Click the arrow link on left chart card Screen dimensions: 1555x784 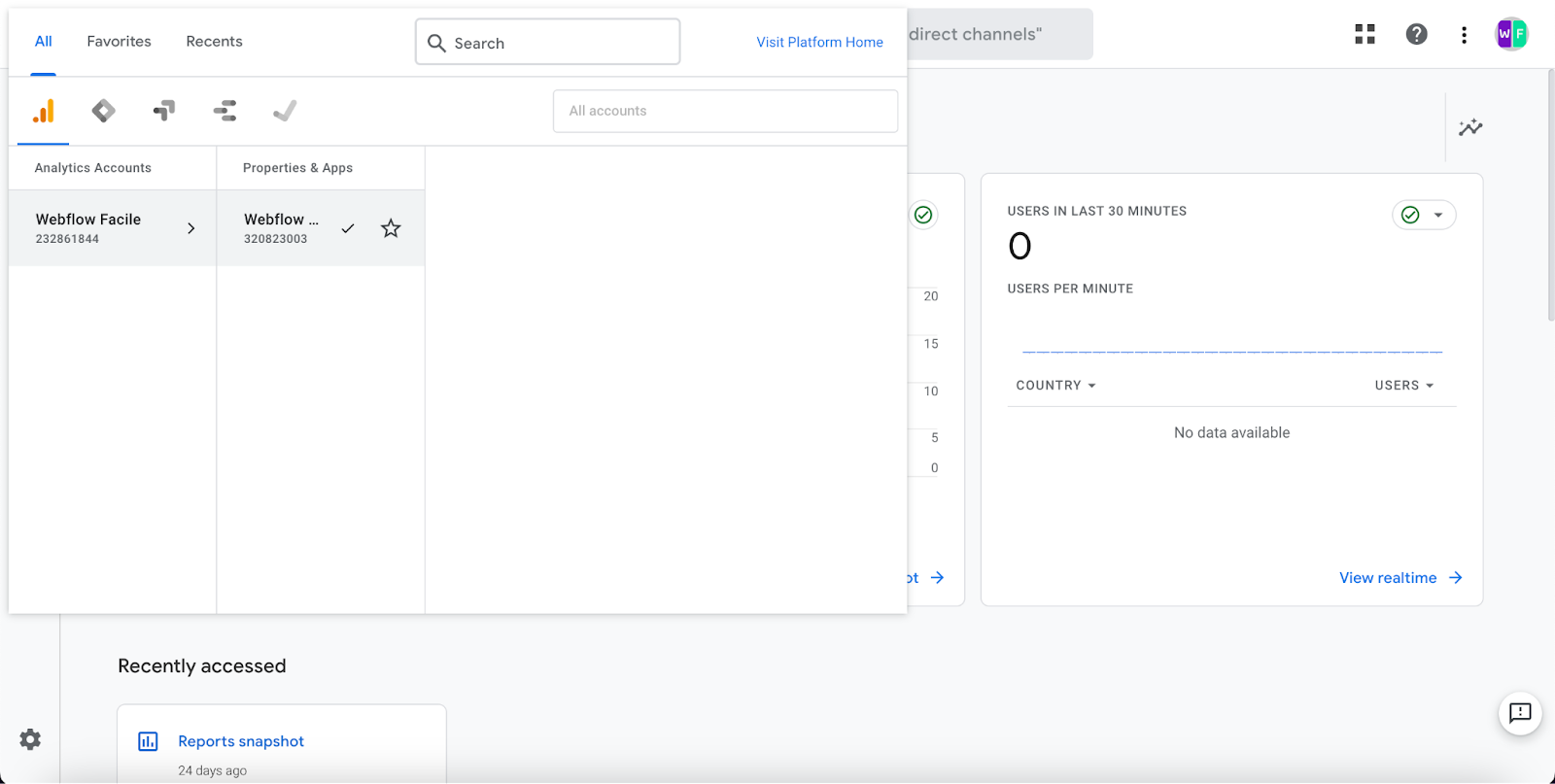pos(937,577)
